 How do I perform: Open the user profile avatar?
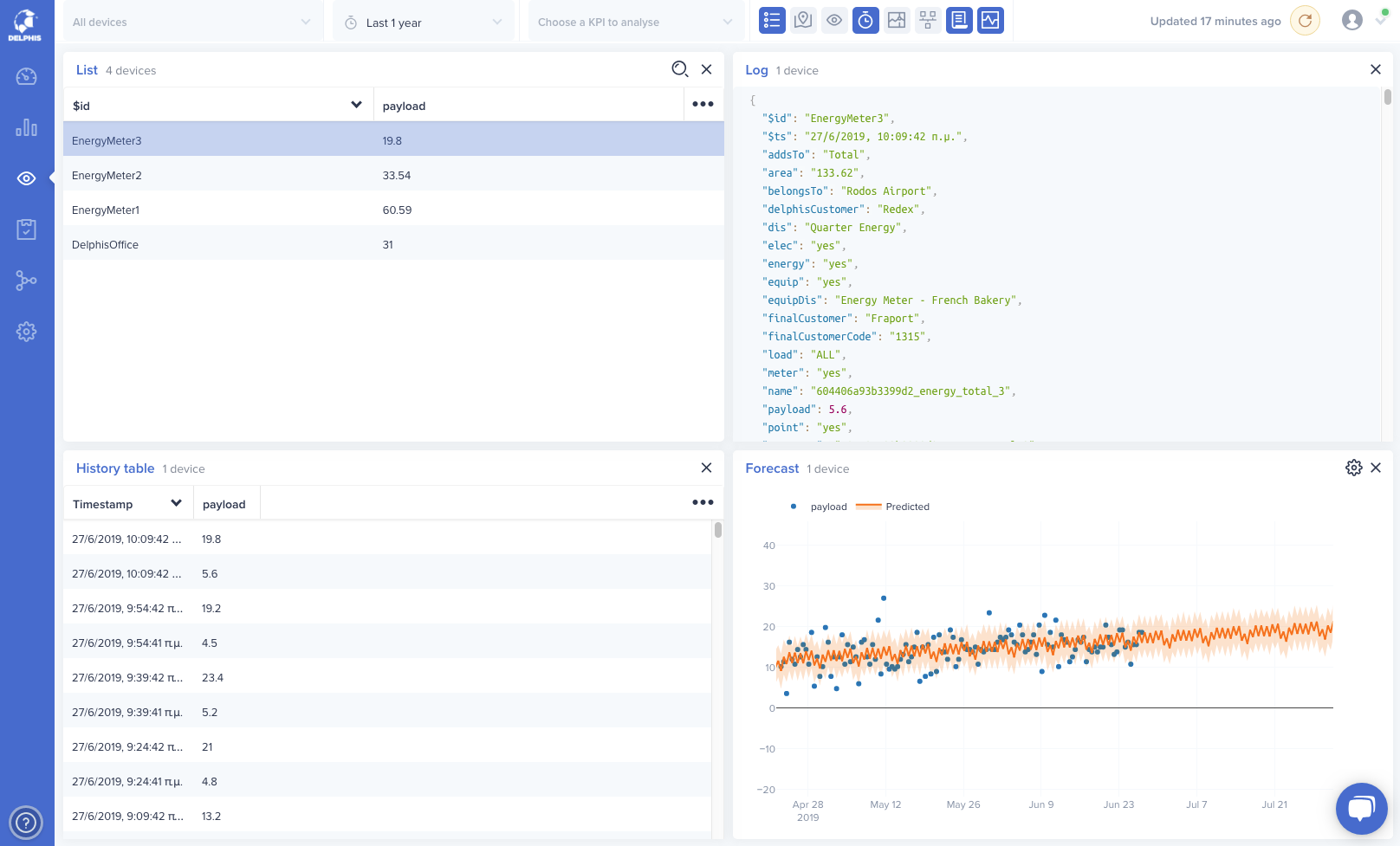pos(1351,20)
